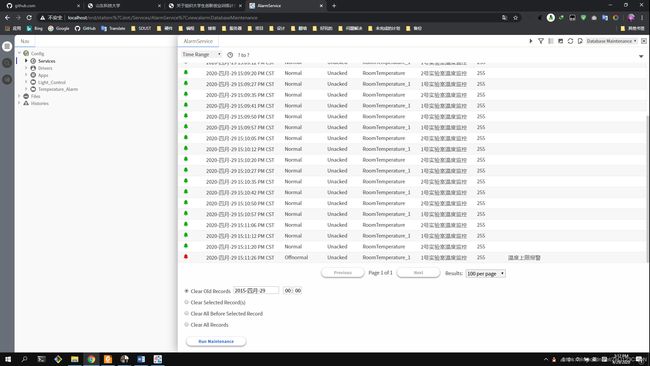This screenshot has height=366, width=650.
Task: Open the Bing bookmark
Action: pyautogui.click(x=34, y=29)
